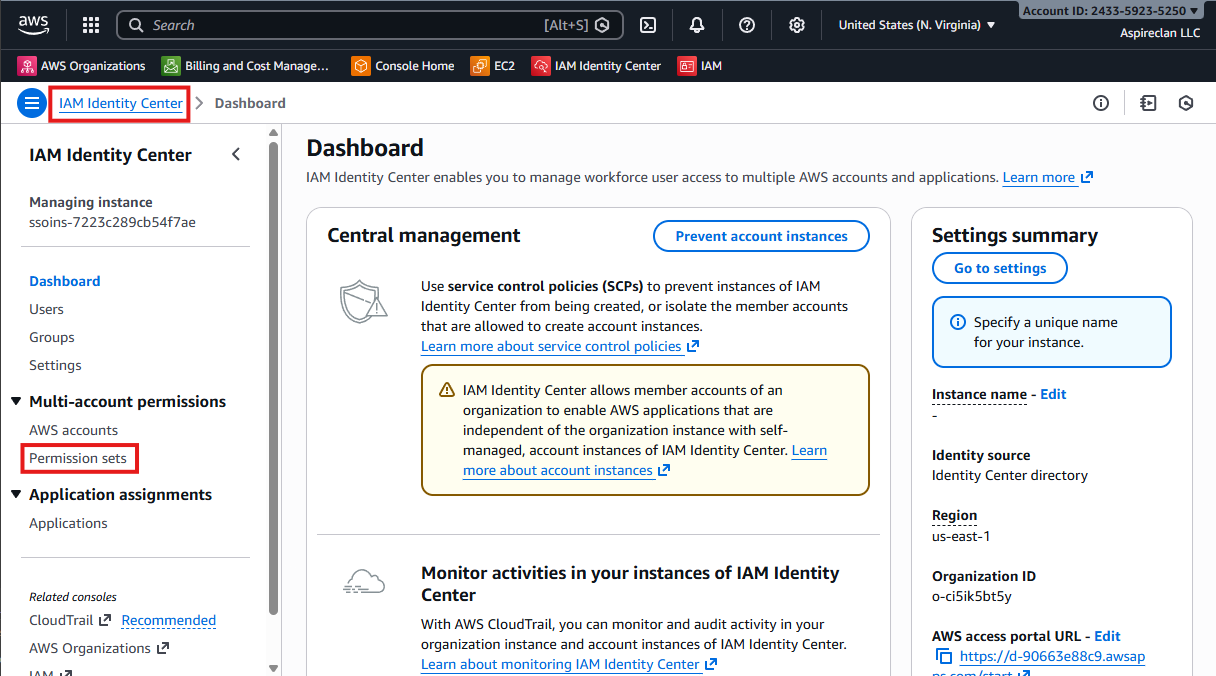Open AWS accounts in the side navigation
This screenshot has height=676, width=1216.
73,430
